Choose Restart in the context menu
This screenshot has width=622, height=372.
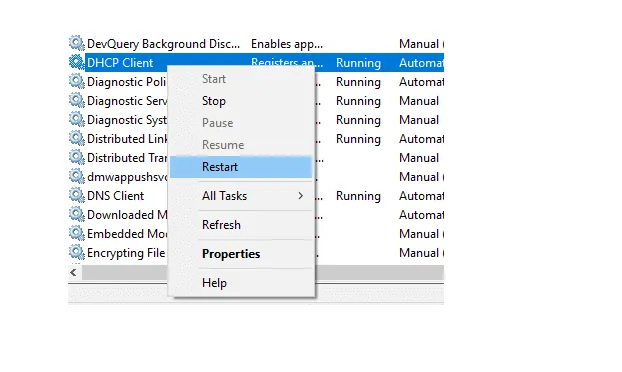(241, 167)
